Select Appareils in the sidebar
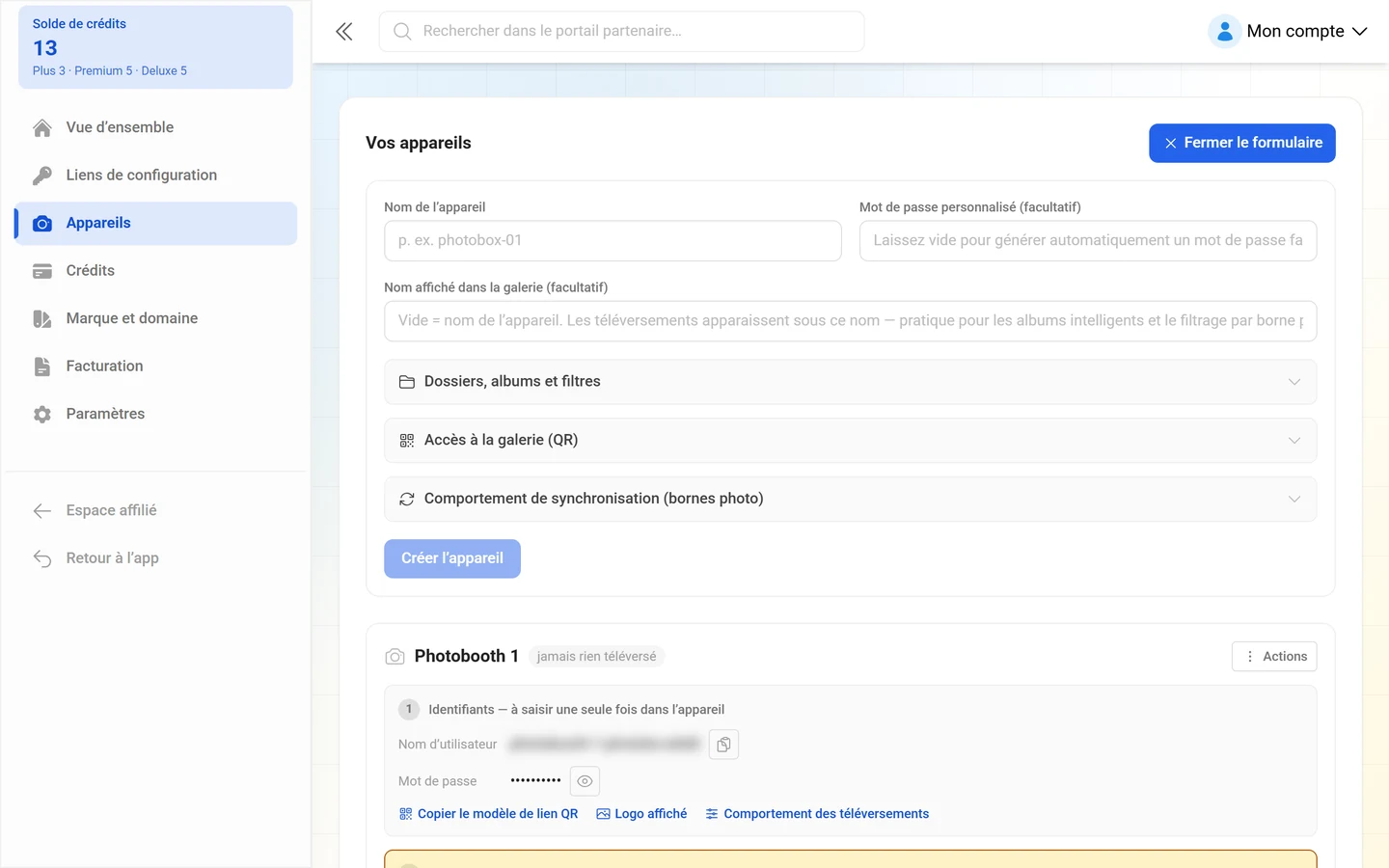1389x868 pixels. tap(155, 223)
